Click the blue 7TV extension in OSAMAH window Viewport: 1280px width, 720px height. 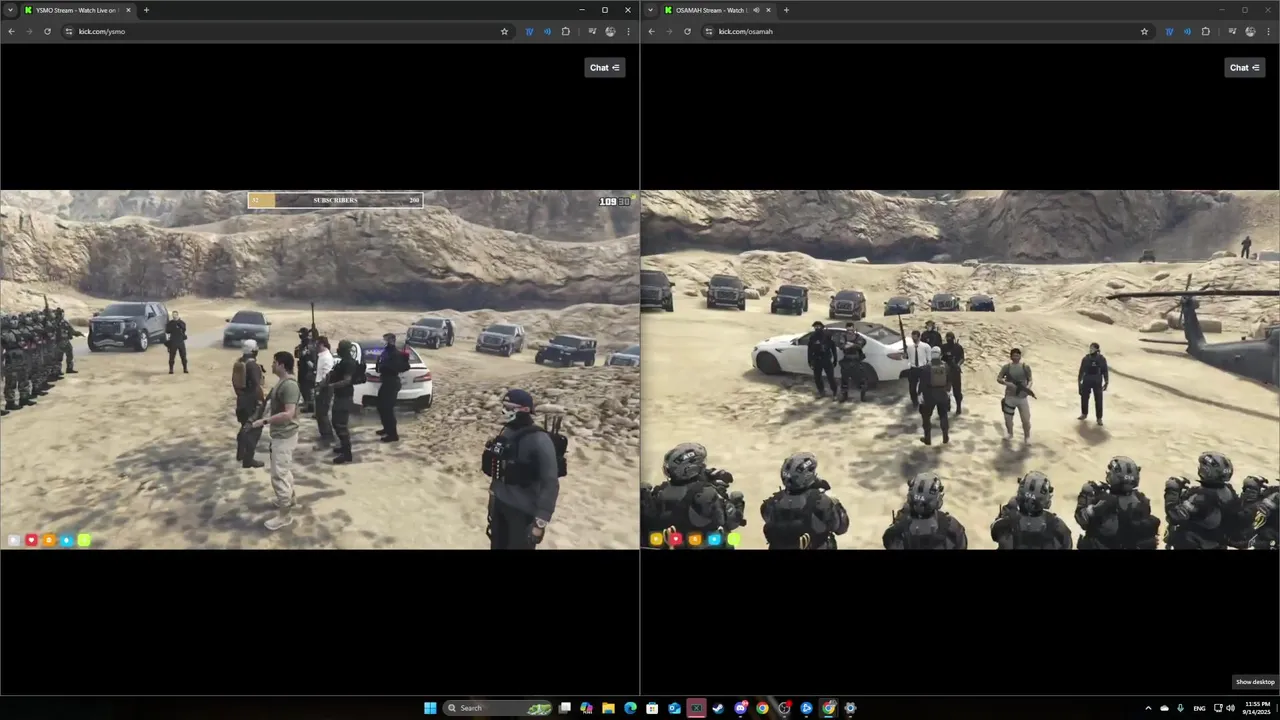point(1169,31)
